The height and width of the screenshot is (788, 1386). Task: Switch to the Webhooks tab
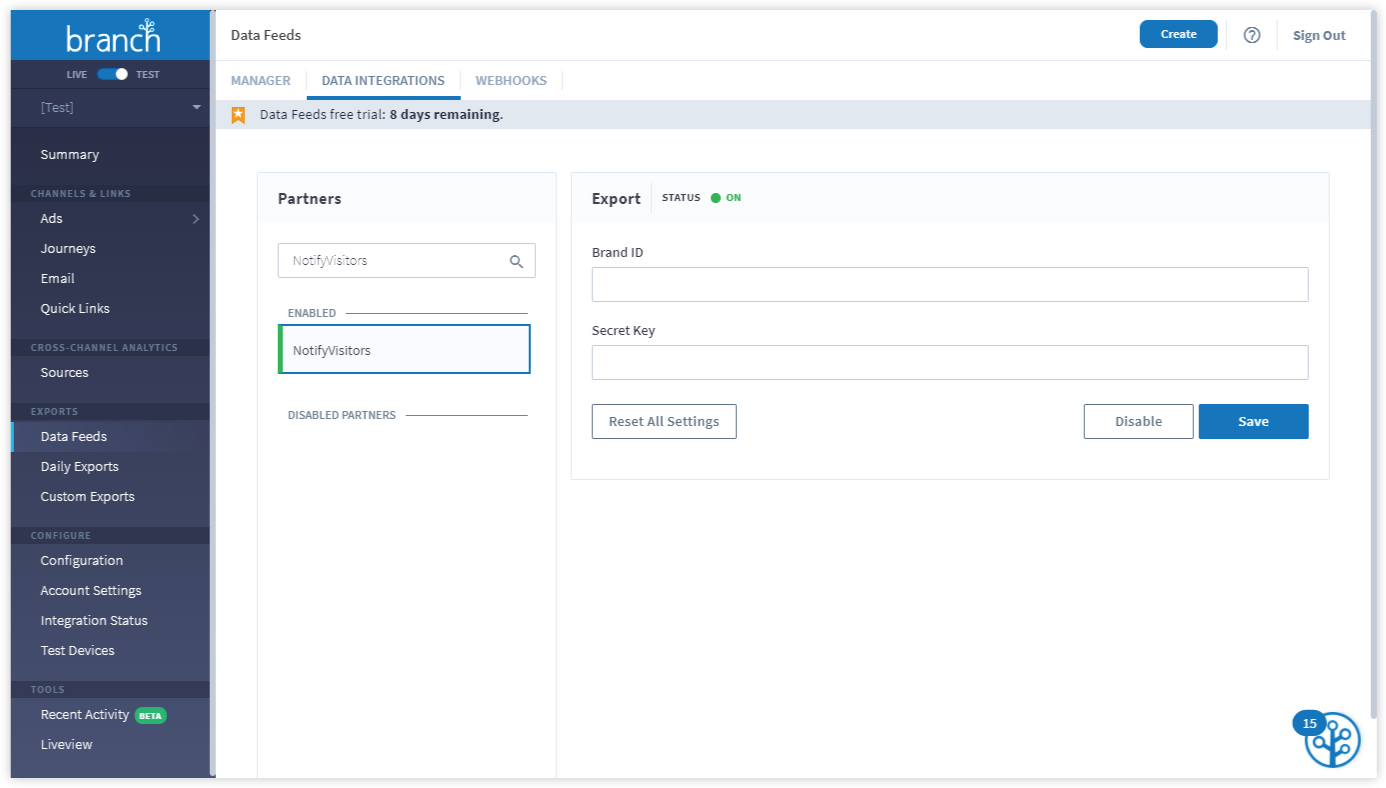click(511, 81)
